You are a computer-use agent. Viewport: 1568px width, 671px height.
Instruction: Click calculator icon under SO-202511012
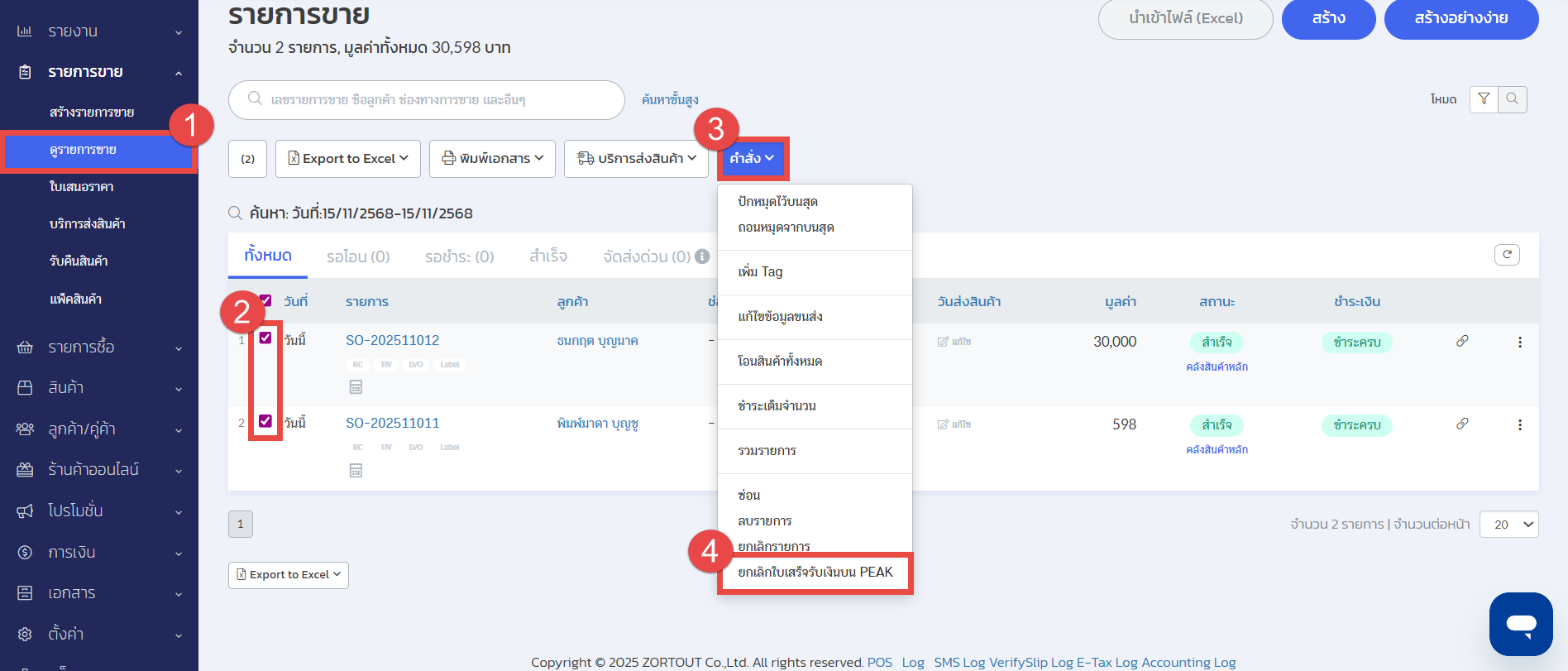[x=356, y=387]
